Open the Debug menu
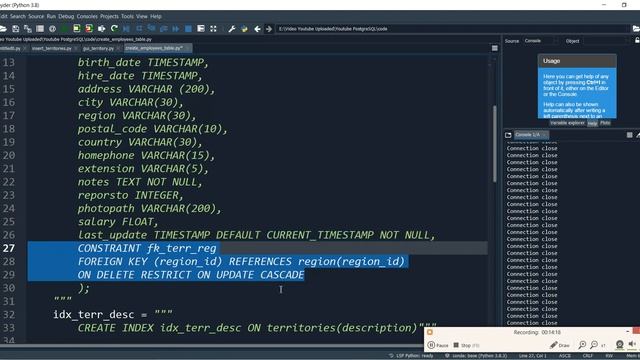Viewport: 640px width, 360px height. click(x=66, y=16)
